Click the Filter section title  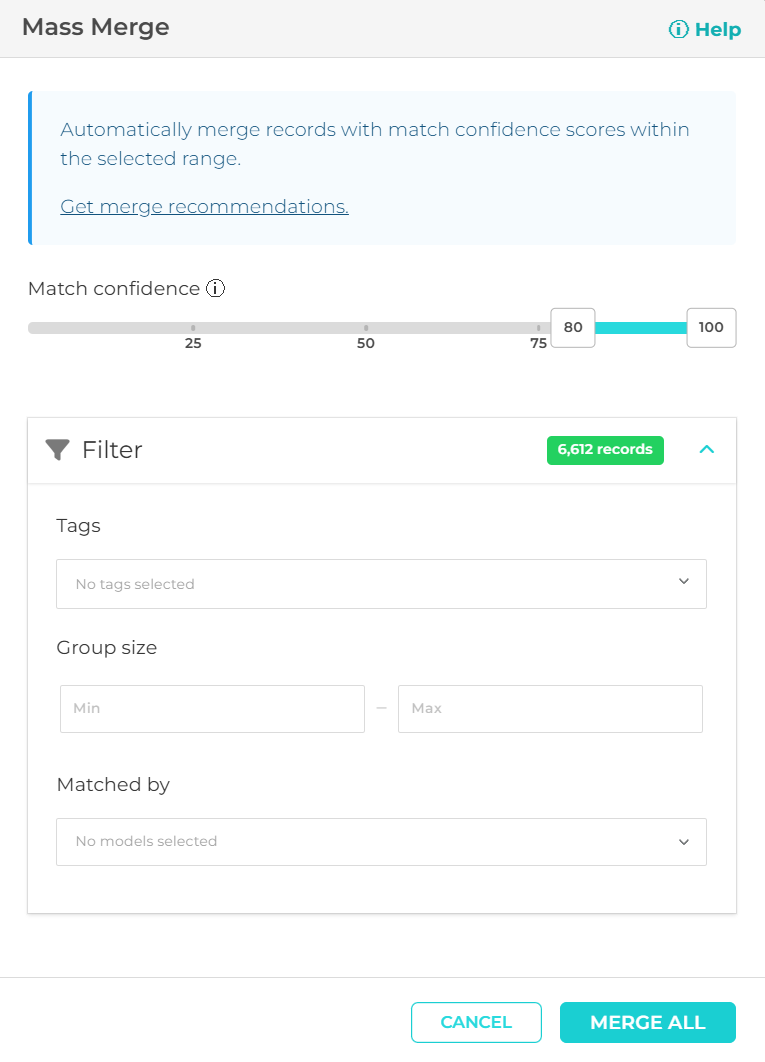point(112,450)
